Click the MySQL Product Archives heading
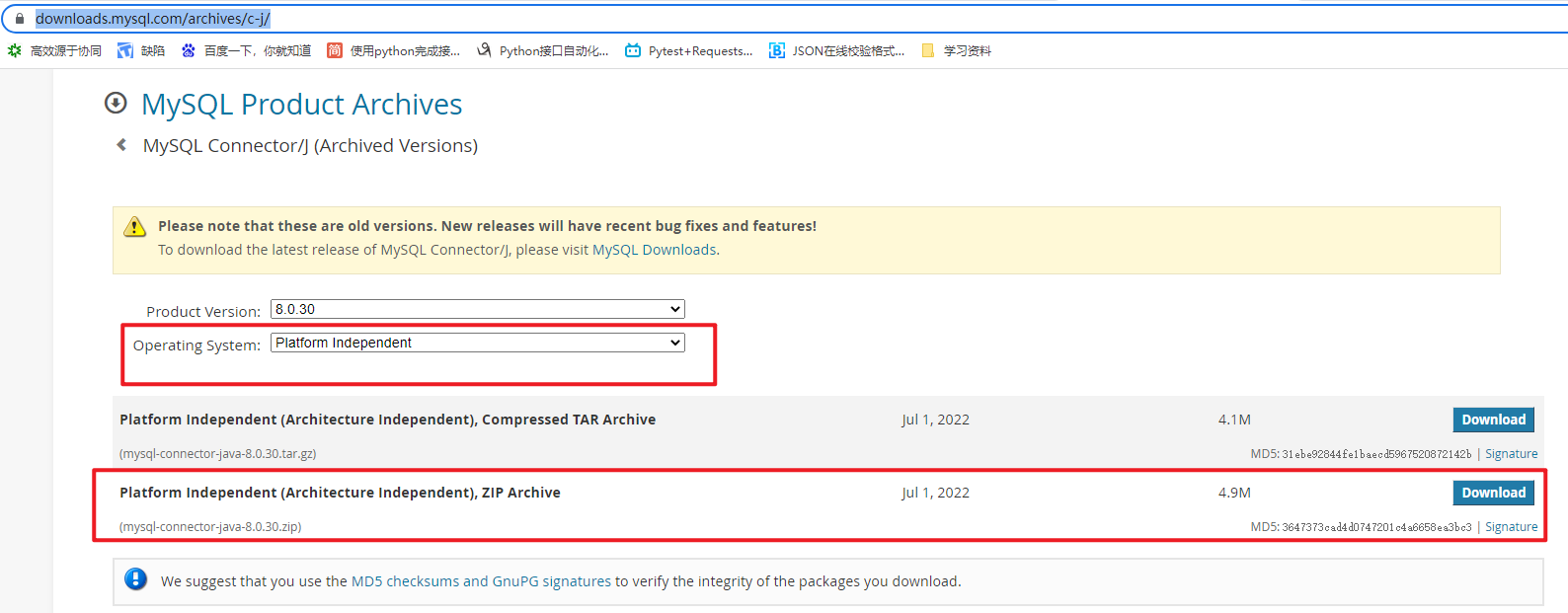 (x=301, y=104)
